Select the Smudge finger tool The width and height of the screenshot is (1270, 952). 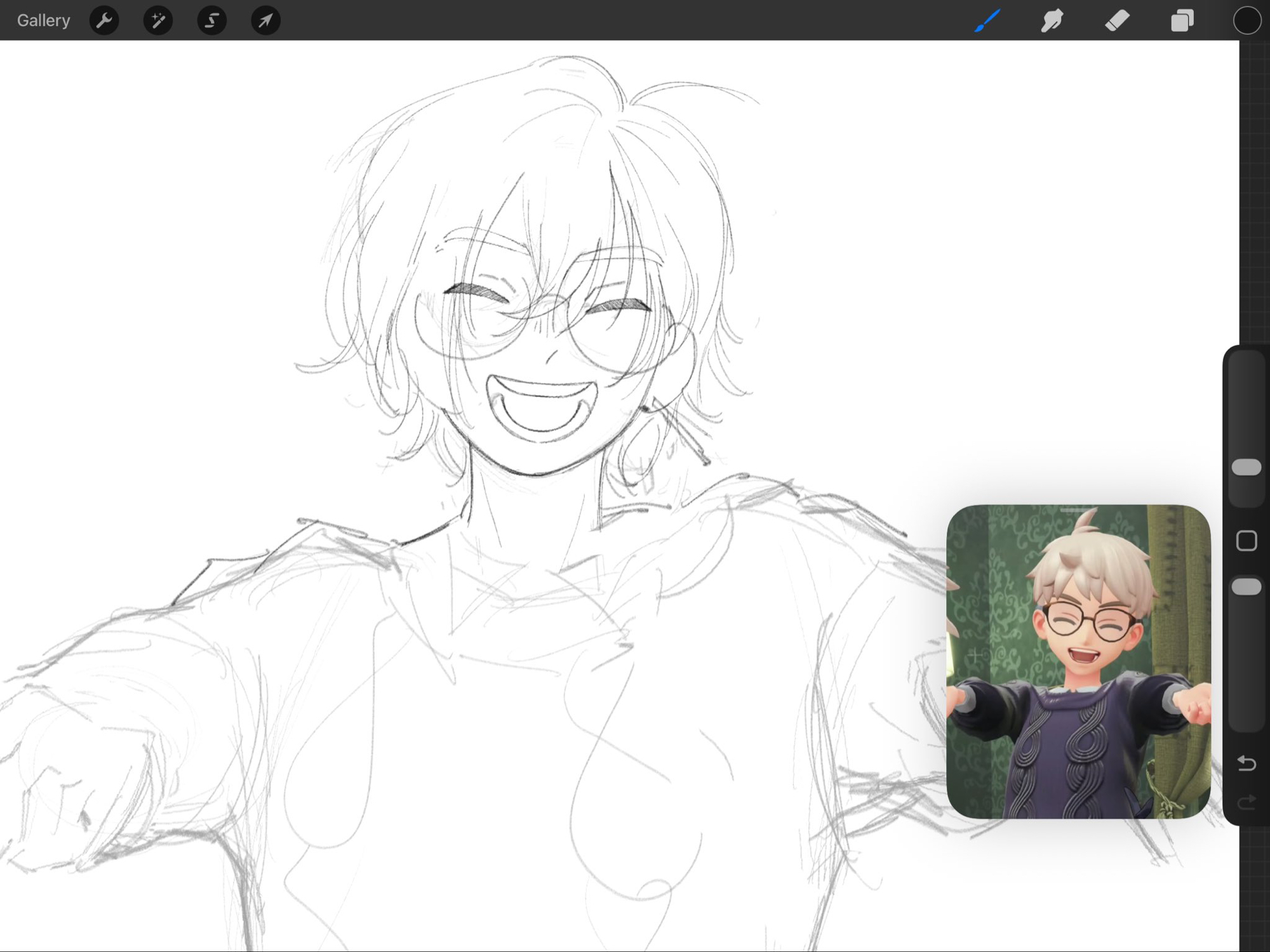(x=1052, y=20)
